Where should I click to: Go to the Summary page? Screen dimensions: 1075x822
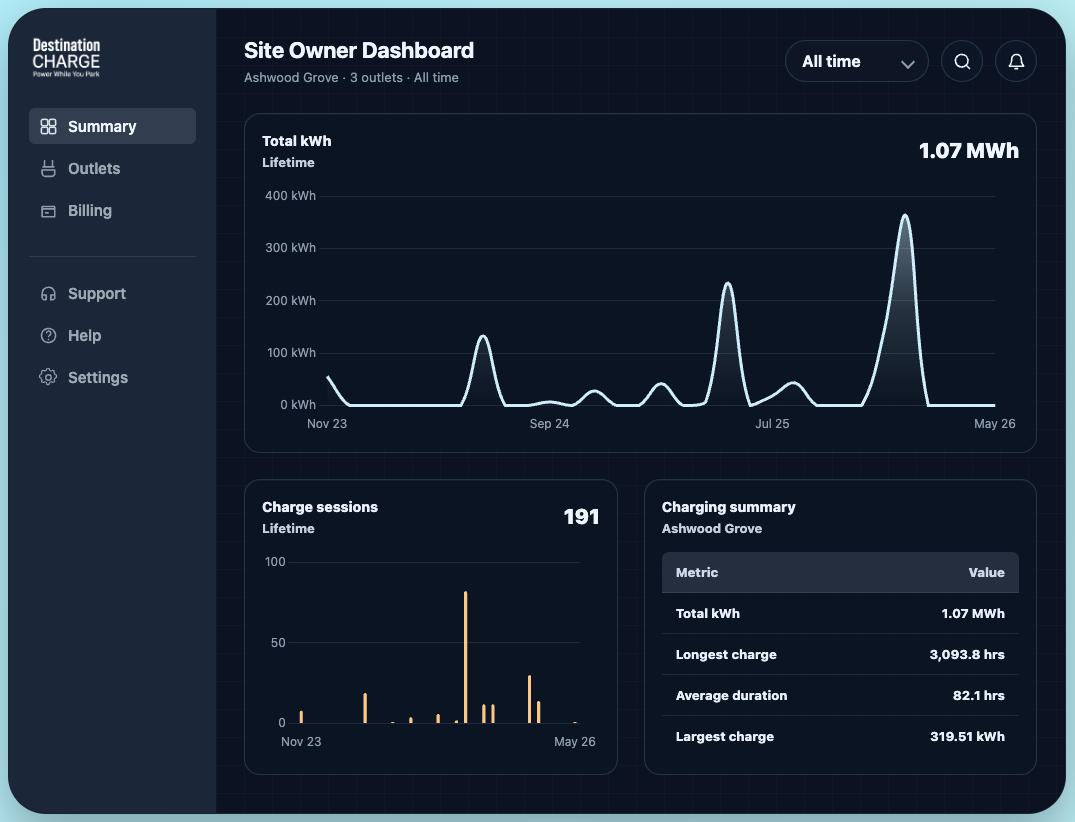112,126
